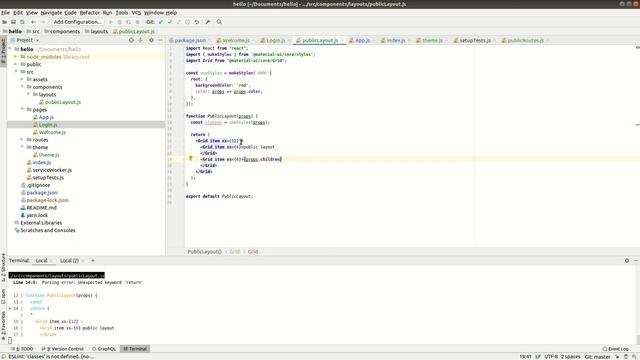Select yarn.lock in project tree
This screenshot has width=640, height=360.
coord(37,215)
